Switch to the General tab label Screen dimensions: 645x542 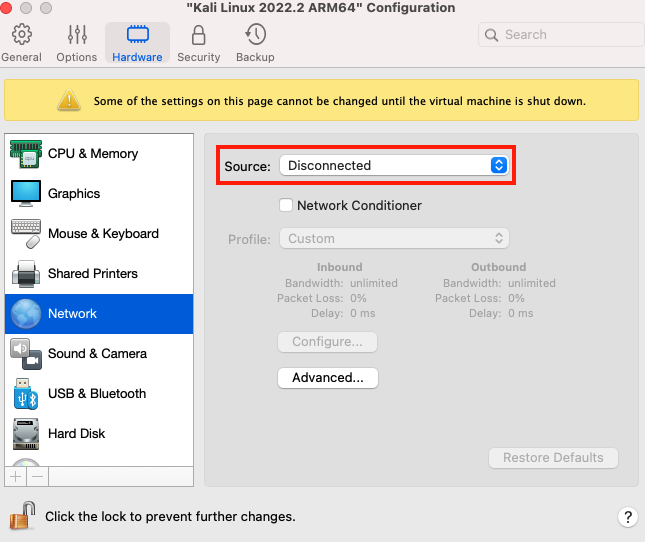[x=21, y=57]
